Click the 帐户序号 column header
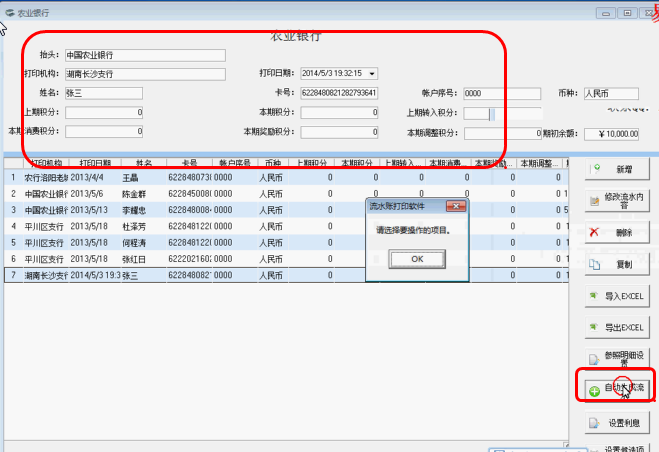Image resolution: width=659 pixels, height=452 pixels. click(235, 163)
